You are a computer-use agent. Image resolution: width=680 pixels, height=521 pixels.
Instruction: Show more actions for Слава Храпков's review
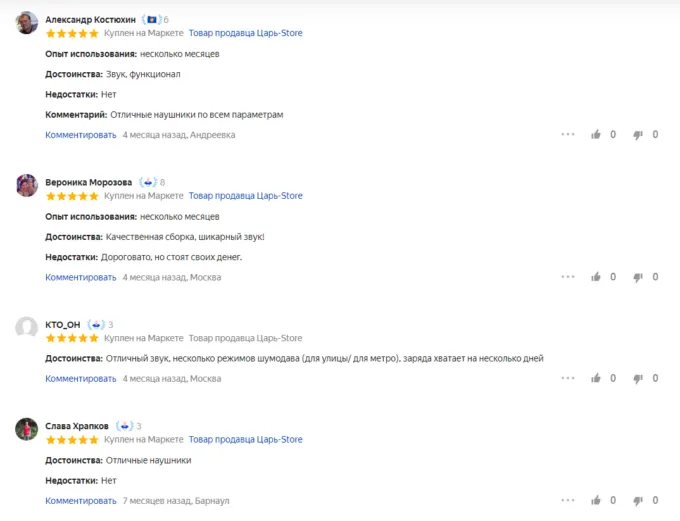(x=568, y=500)
